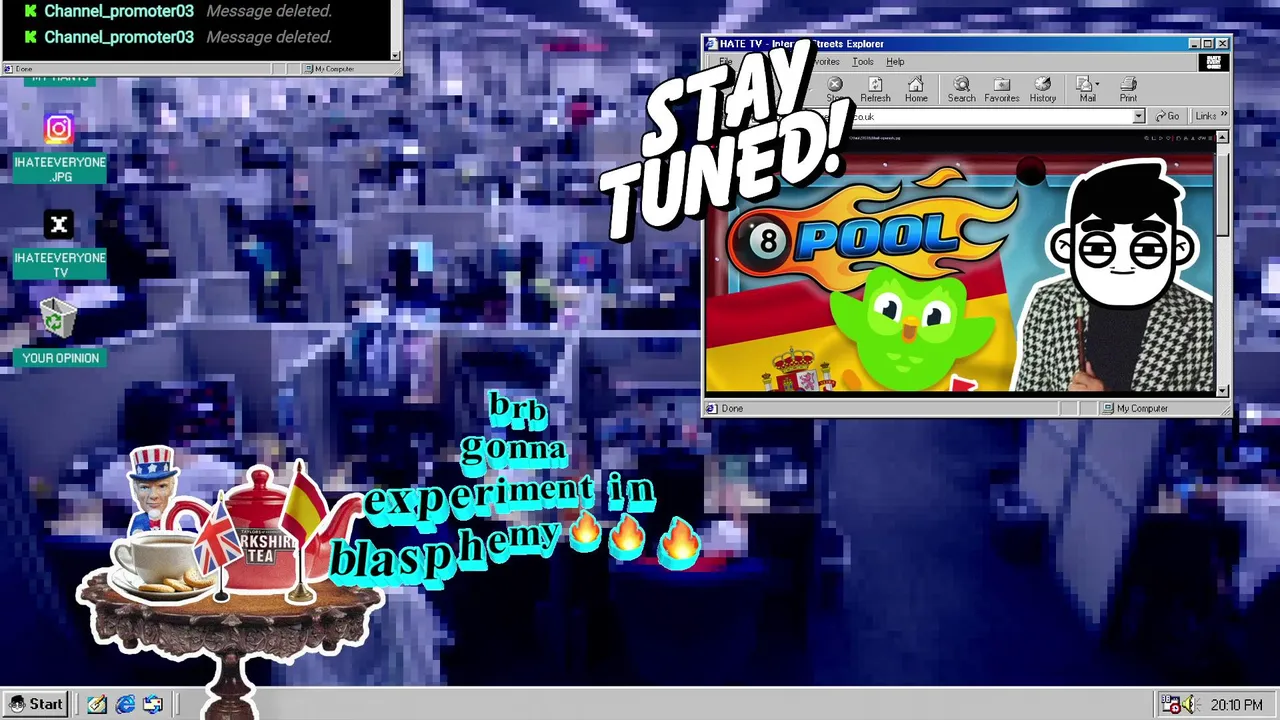
Task: Click the Channel_promoter03 username in first chat row
Action: click(x=119, y=11)
